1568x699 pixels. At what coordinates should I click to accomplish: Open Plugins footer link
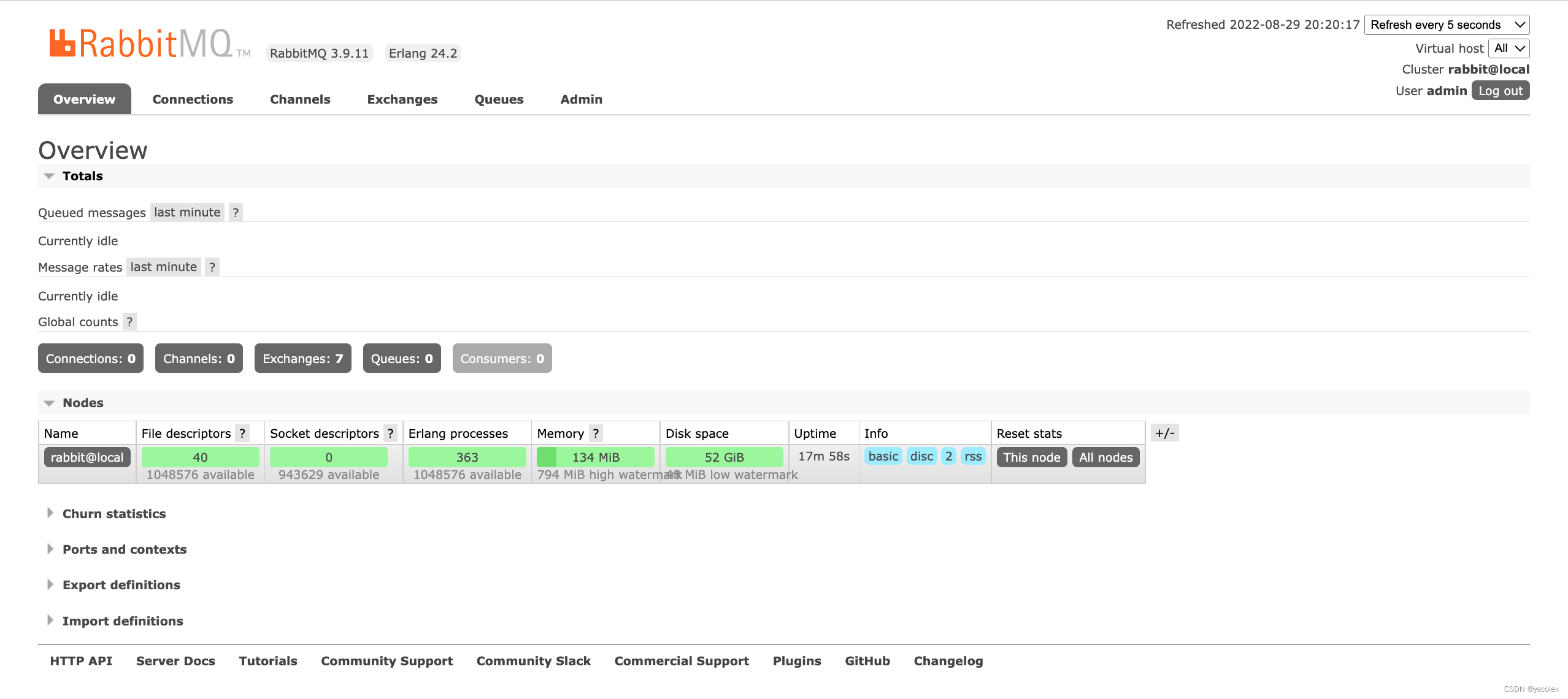(x=797, y=661)
